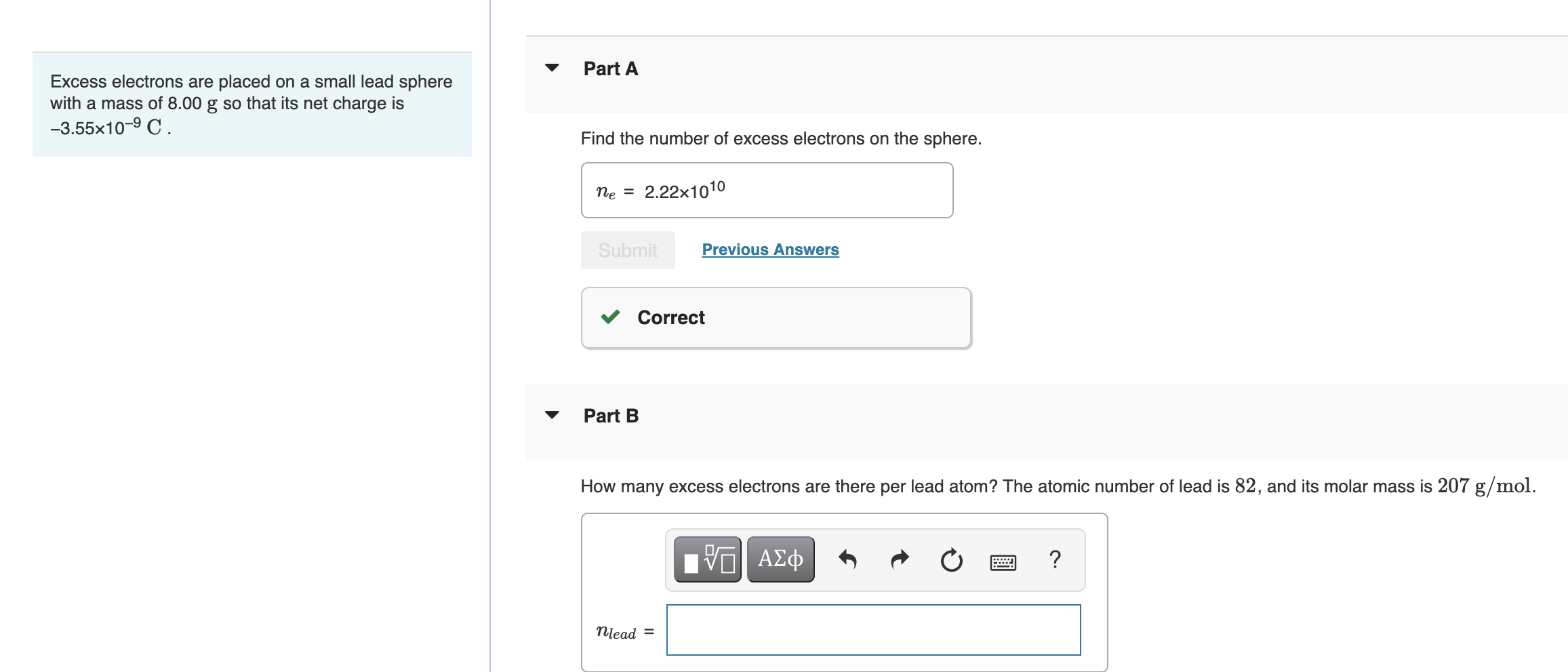The width and height of the screenshot is (1568, 672).
Task: Open the math templates palette
Action: tap(707, 560)
